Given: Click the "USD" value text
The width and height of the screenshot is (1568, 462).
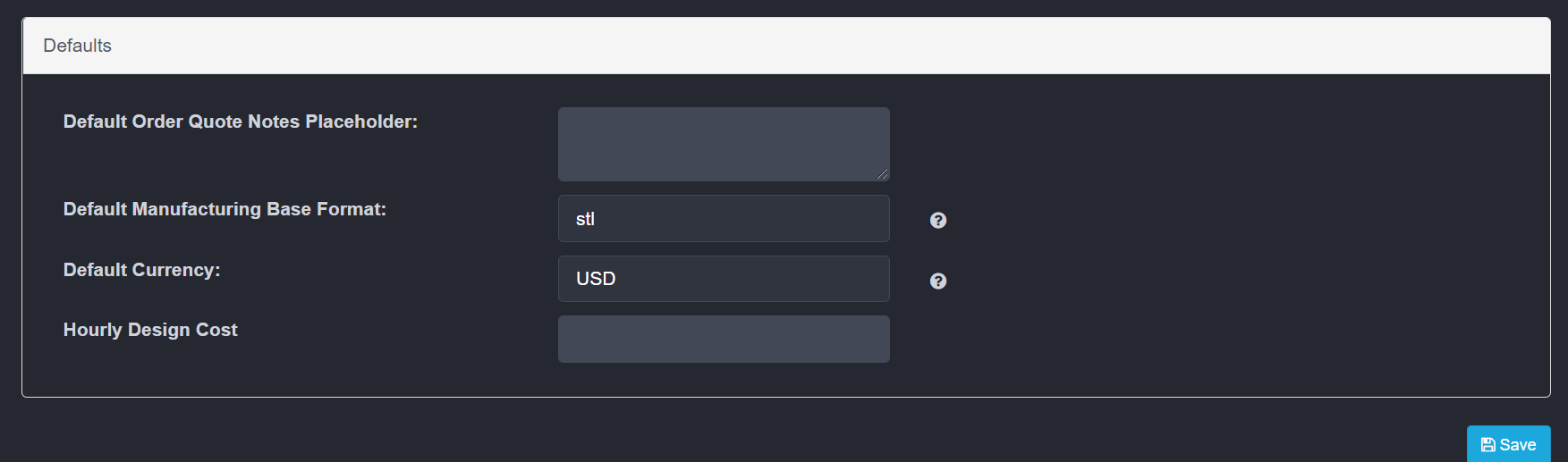Looking at the screenshot, I should (x=596, y=279).
